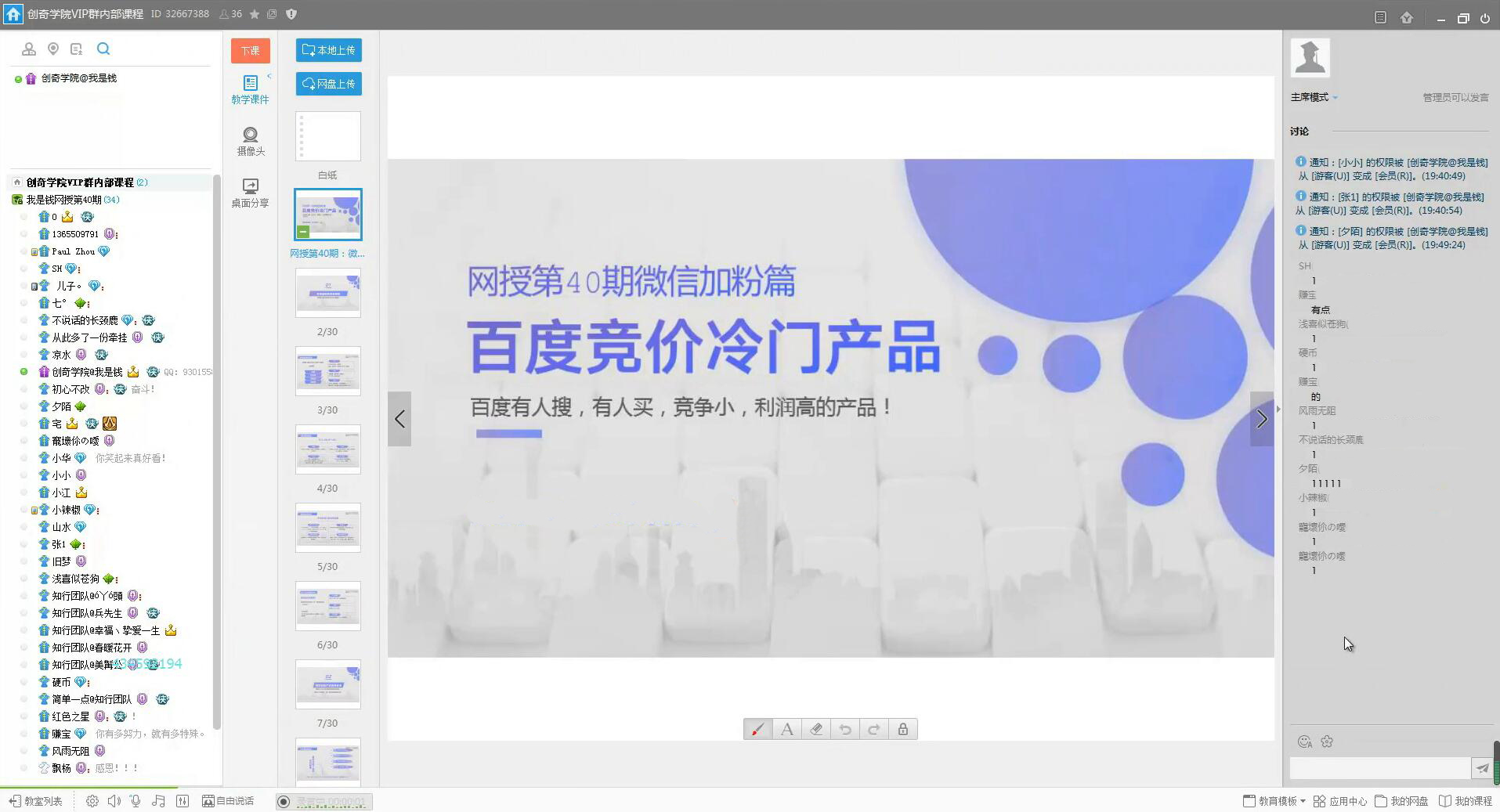Select the red pen drawing tool
The image size is (1500, 812).
(757, 729)
